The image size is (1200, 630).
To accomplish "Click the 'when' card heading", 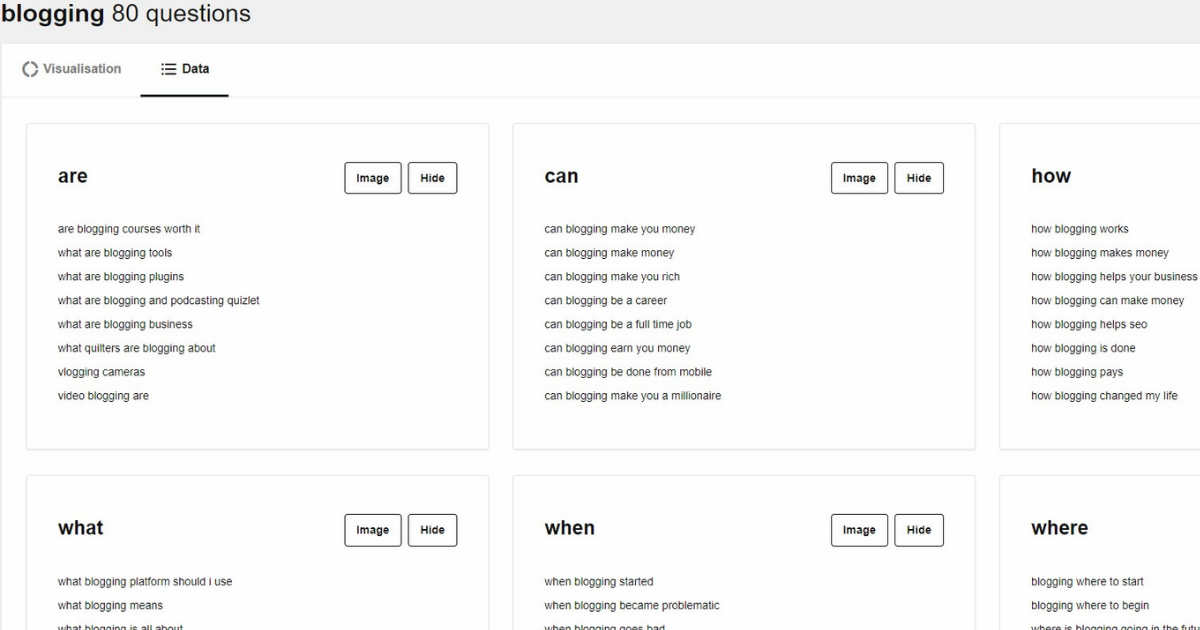I will (569, 528).
